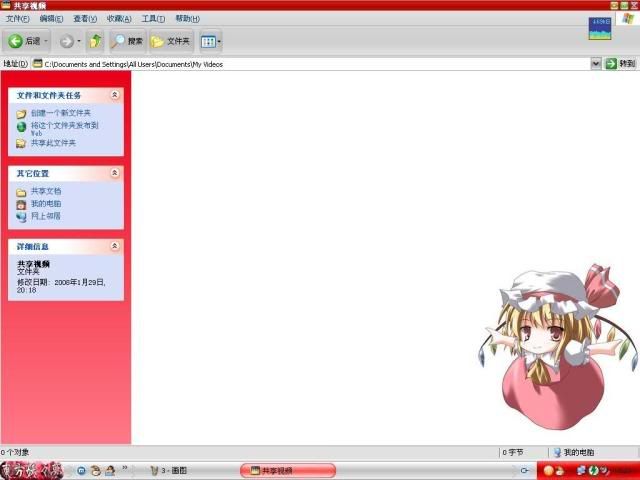Click 创建一个新文件夹 link

[61, 113]
